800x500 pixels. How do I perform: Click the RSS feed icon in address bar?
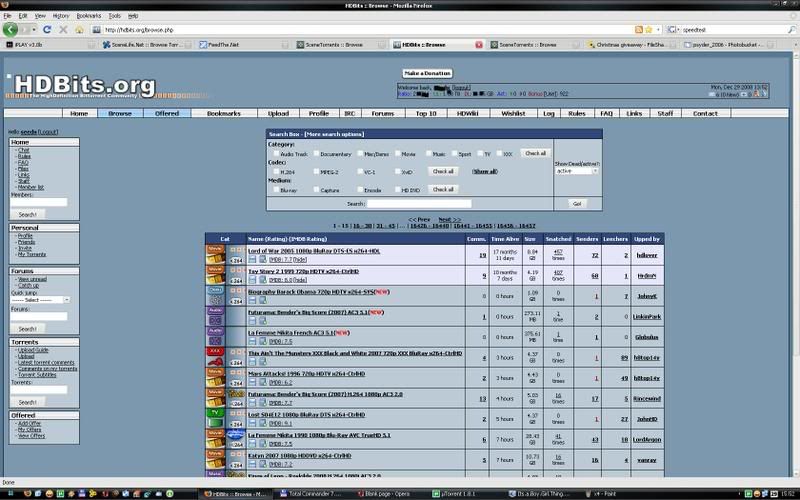click(x=638, y=30)
